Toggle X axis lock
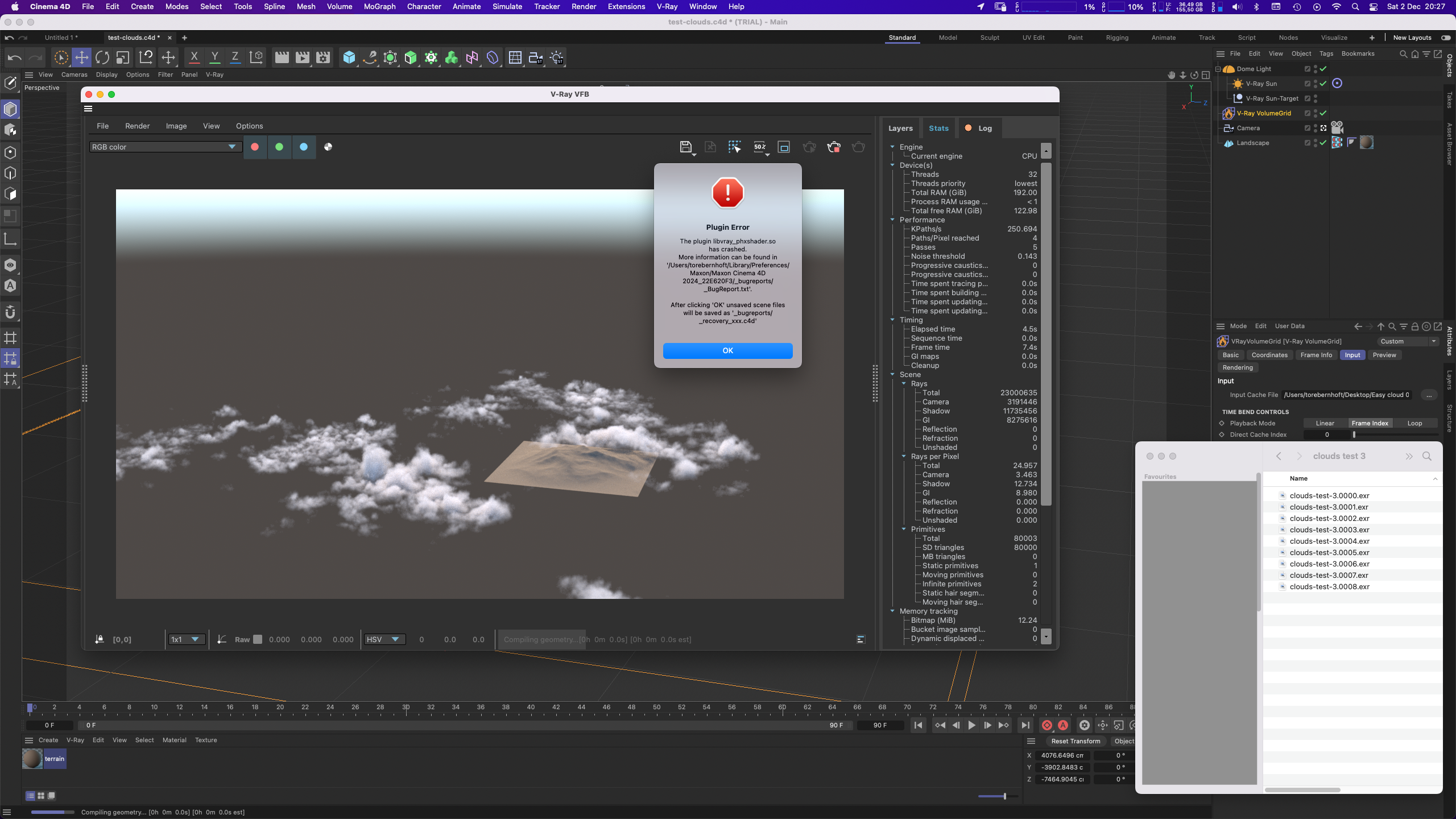 (194, 57)
